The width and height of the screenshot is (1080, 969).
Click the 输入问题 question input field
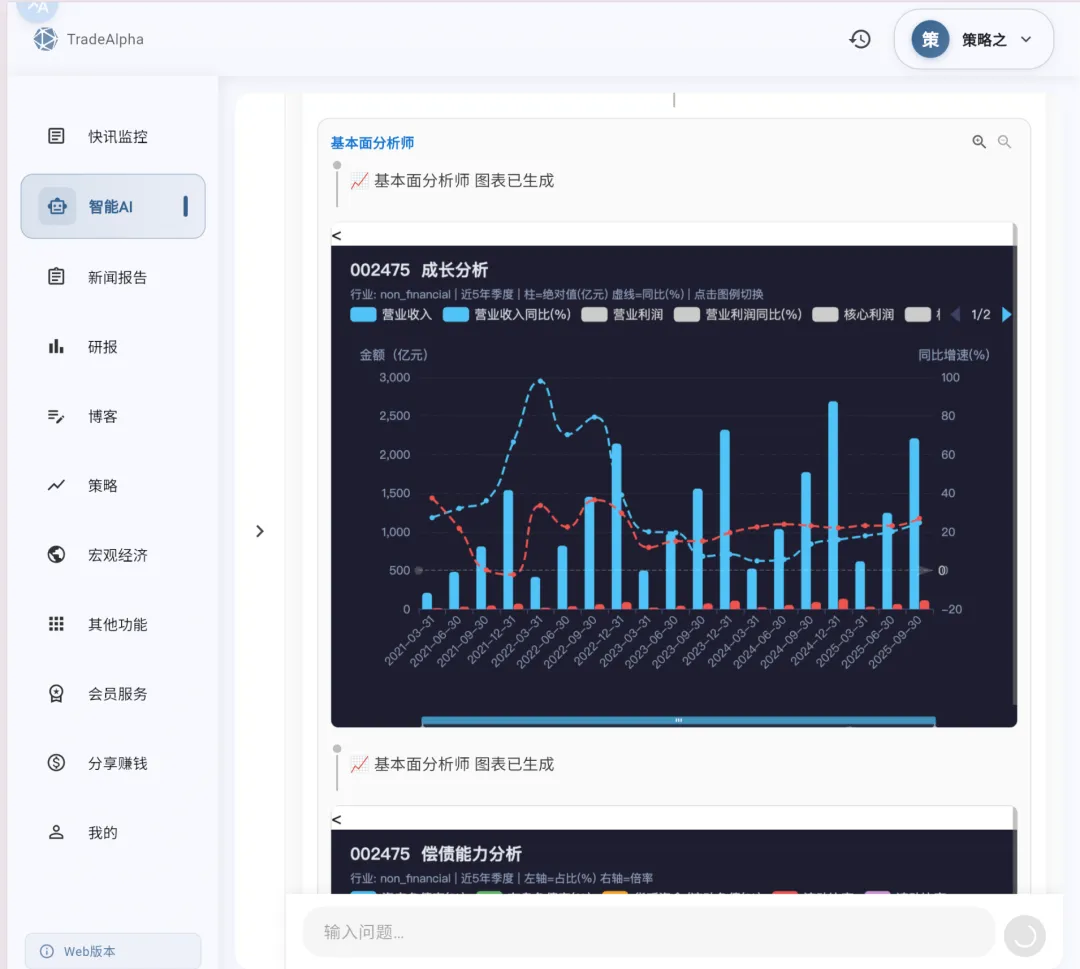click(649, 932)
